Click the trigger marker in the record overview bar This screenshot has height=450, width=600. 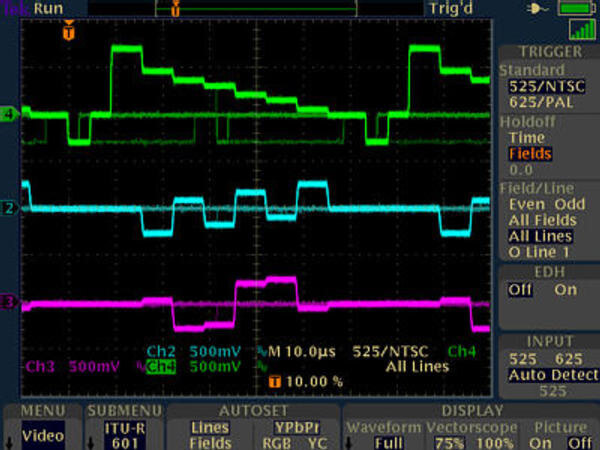click(175, 8)
